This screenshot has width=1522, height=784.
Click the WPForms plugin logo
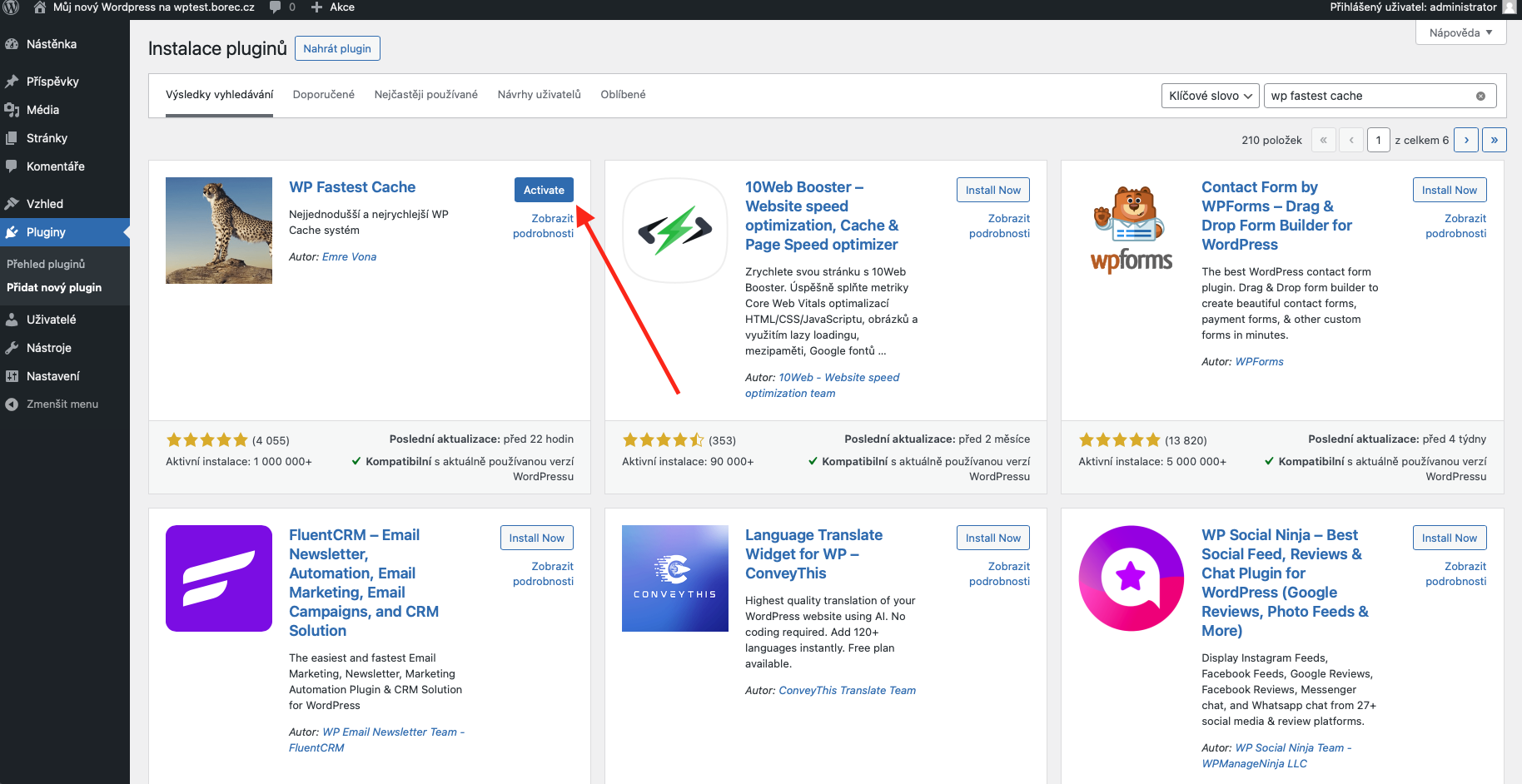[1132, 231]
